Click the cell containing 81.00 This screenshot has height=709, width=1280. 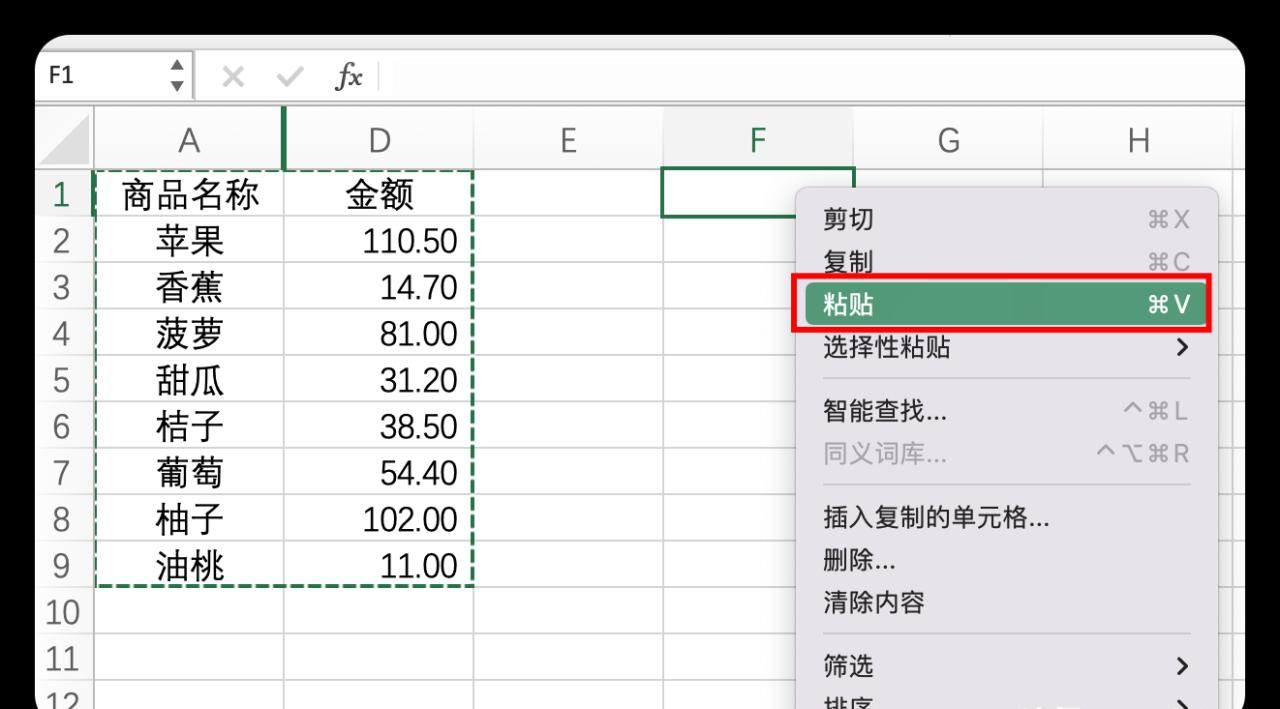pos(379,334)
